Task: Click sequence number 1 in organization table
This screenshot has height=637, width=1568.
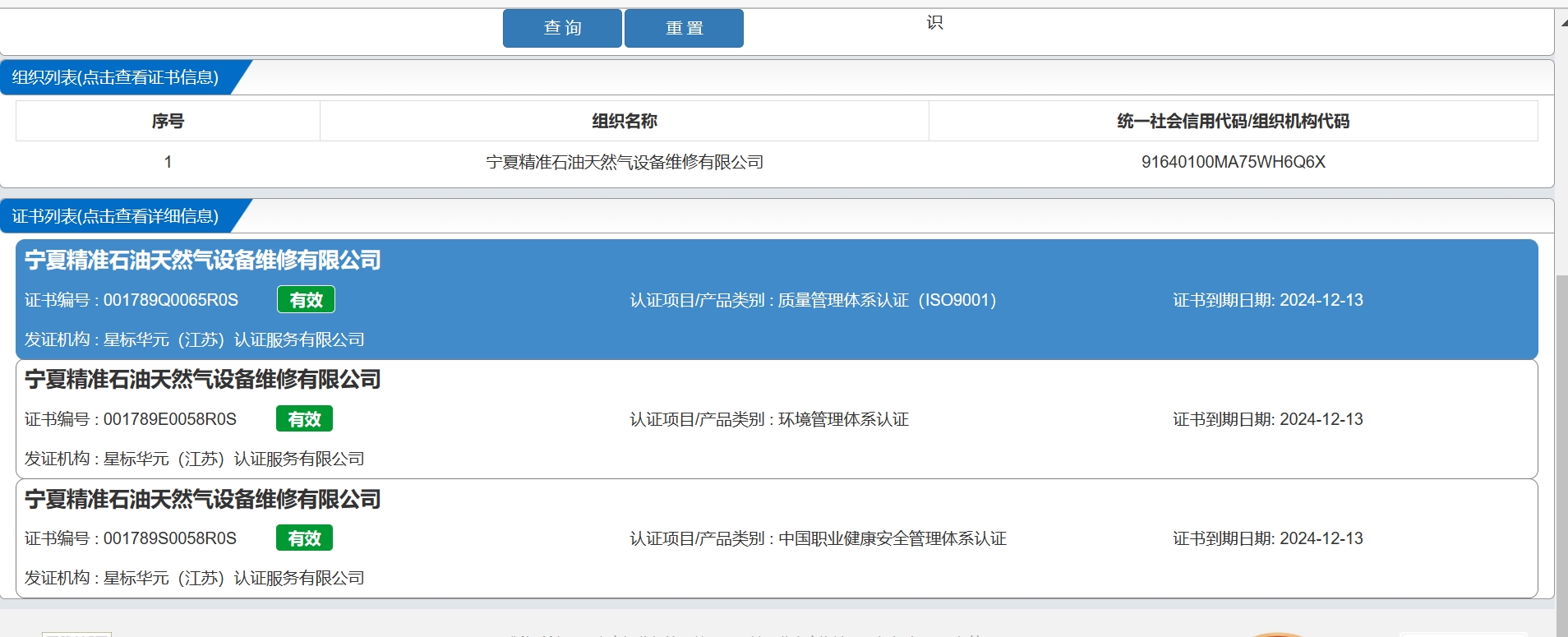Action: tap(168, 162)
